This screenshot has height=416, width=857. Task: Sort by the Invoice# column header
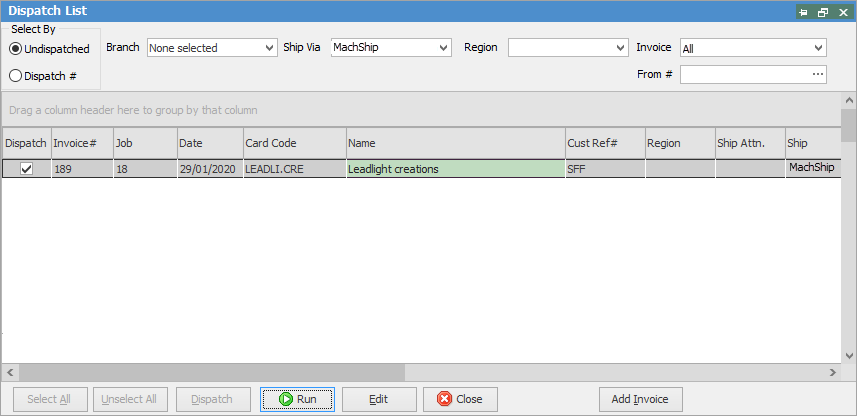coord(80,143)
